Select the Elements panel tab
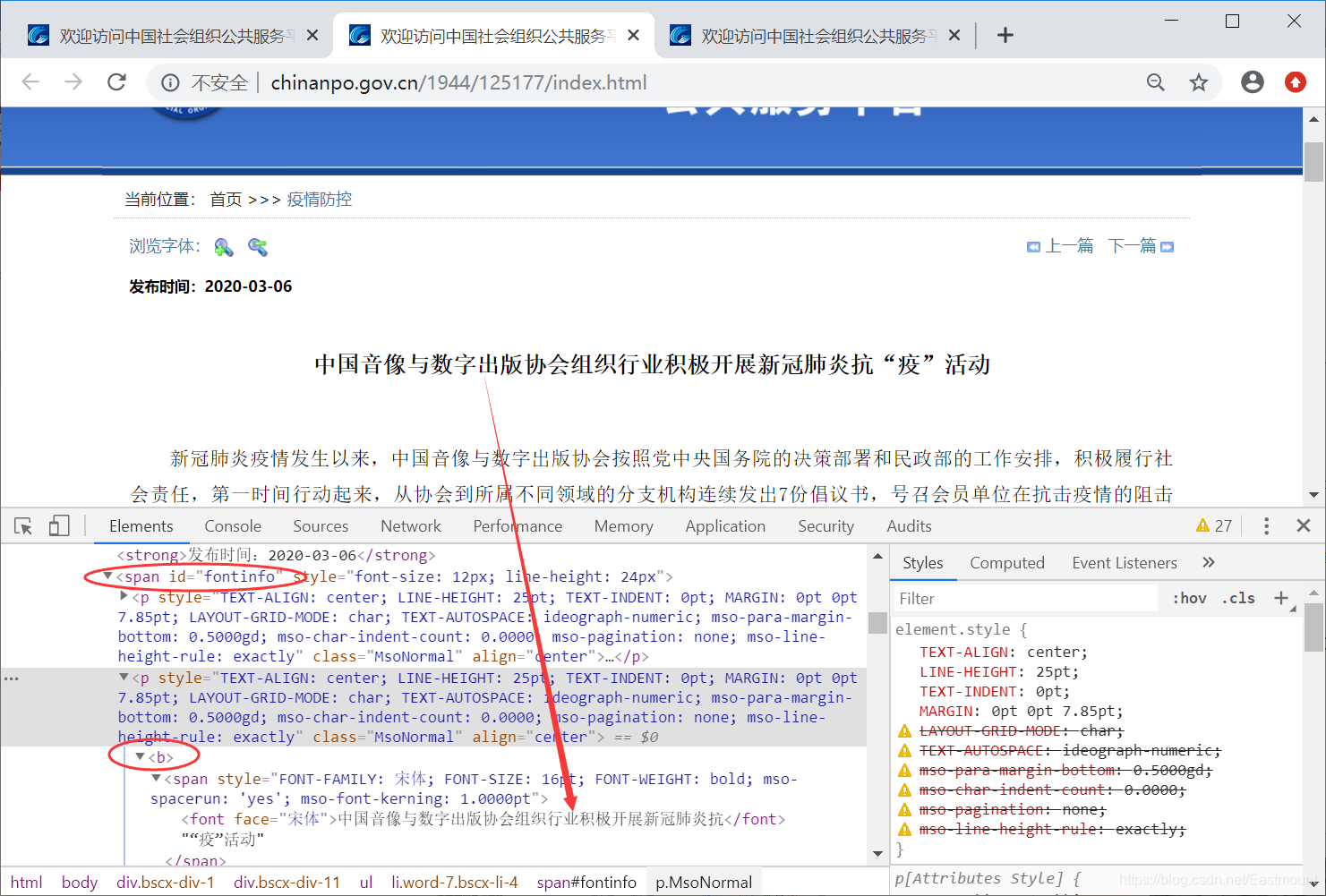 click(x=141, y=526)
